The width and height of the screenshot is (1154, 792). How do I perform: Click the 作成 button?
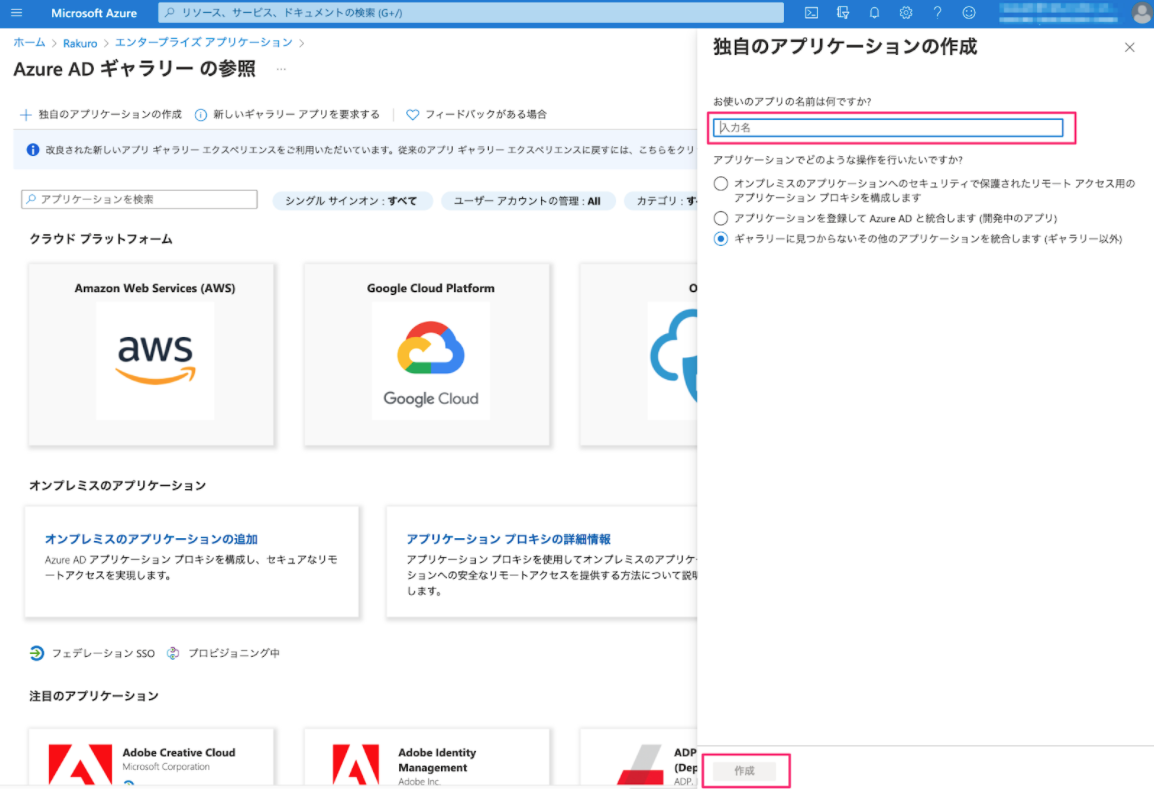coord(744,771)
